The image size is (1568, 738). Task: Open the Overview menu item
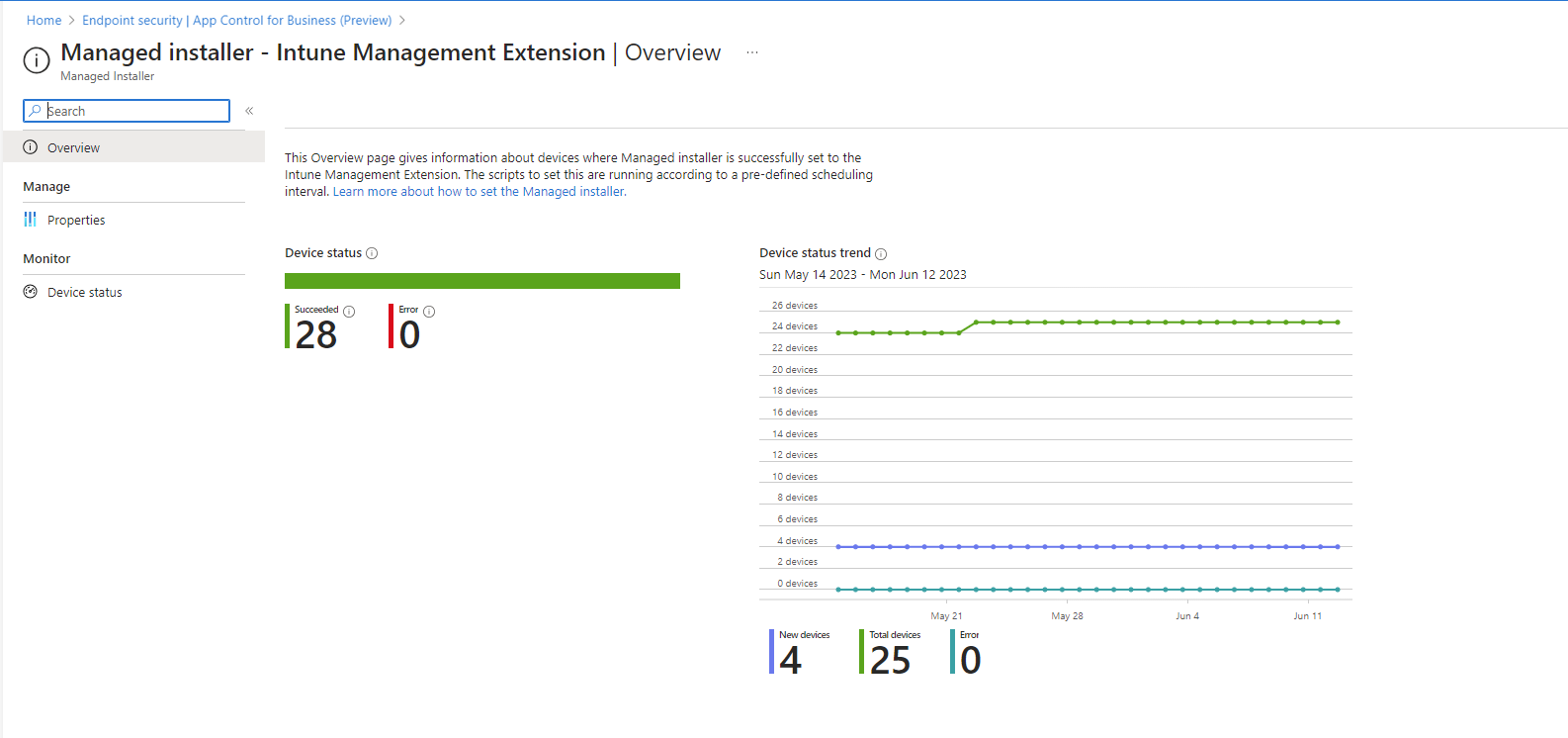74,148
